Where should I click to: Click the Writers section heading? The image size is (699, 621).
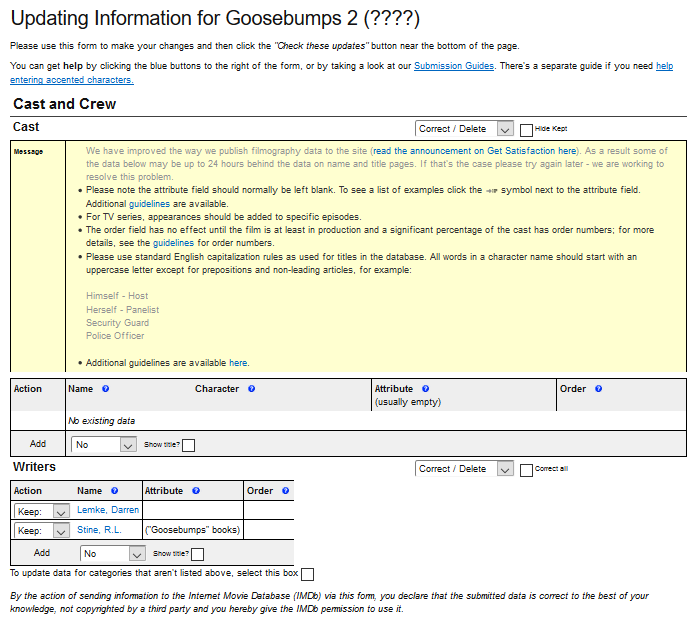pos(34,467)
